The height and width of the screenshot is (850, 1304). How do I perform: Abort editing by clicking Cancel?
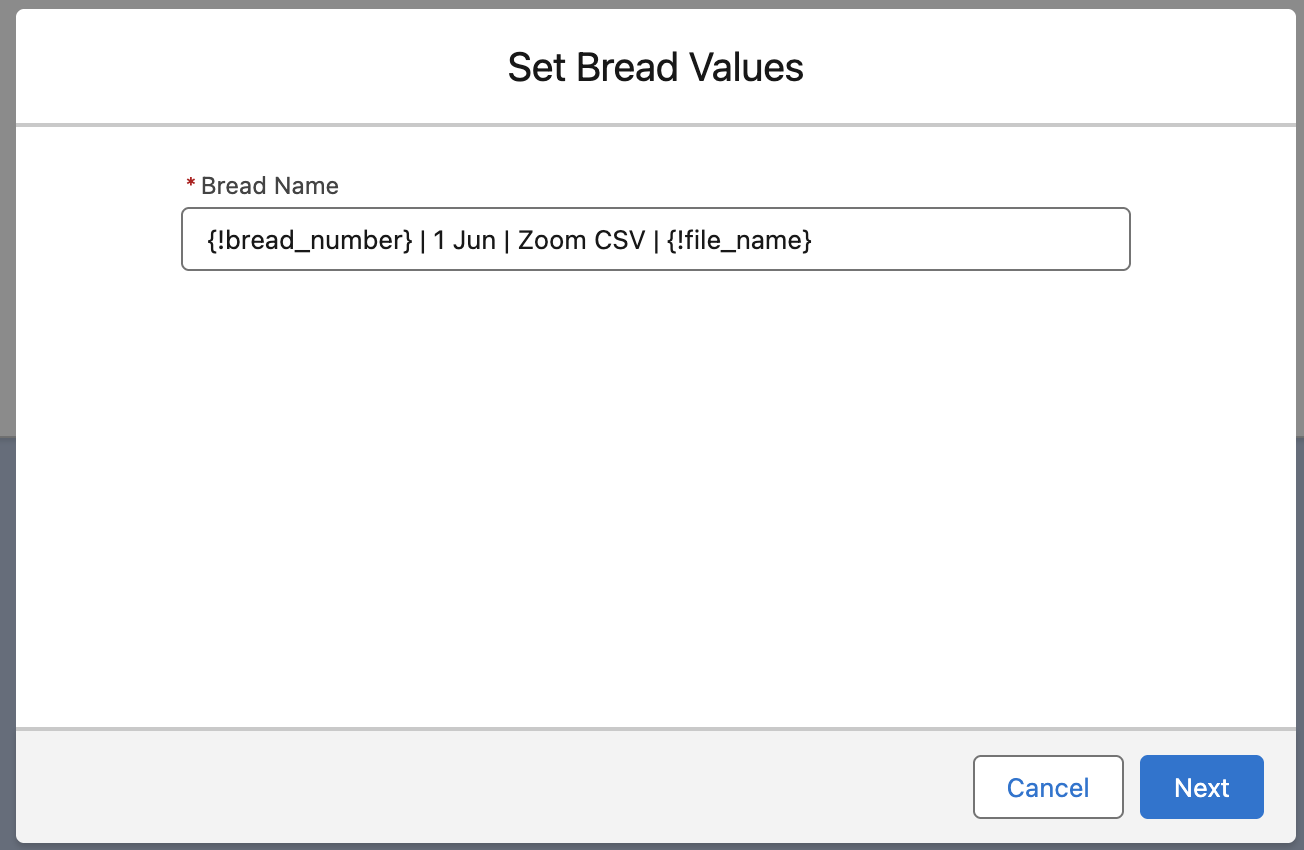pos(1048,787)
